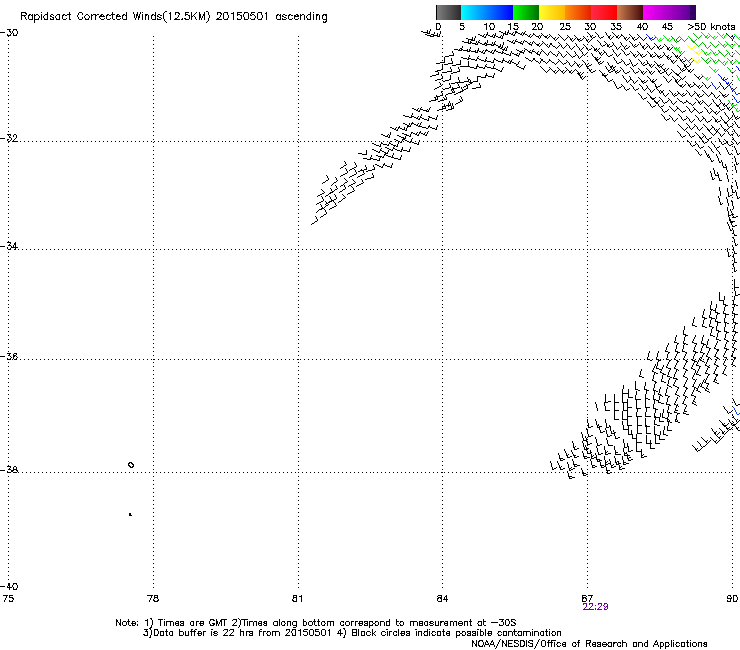
Task: Click the purple "22:29" time label
Action: (x=595, y=607)
